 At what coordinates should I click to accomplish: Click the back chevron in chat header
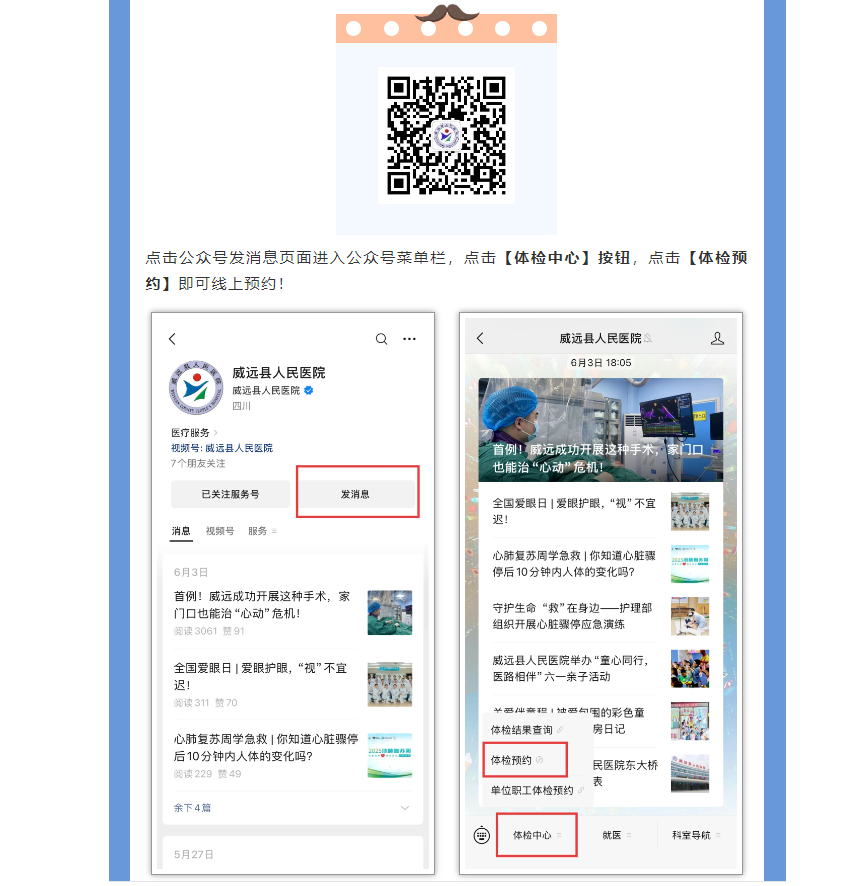click(480, 339)
